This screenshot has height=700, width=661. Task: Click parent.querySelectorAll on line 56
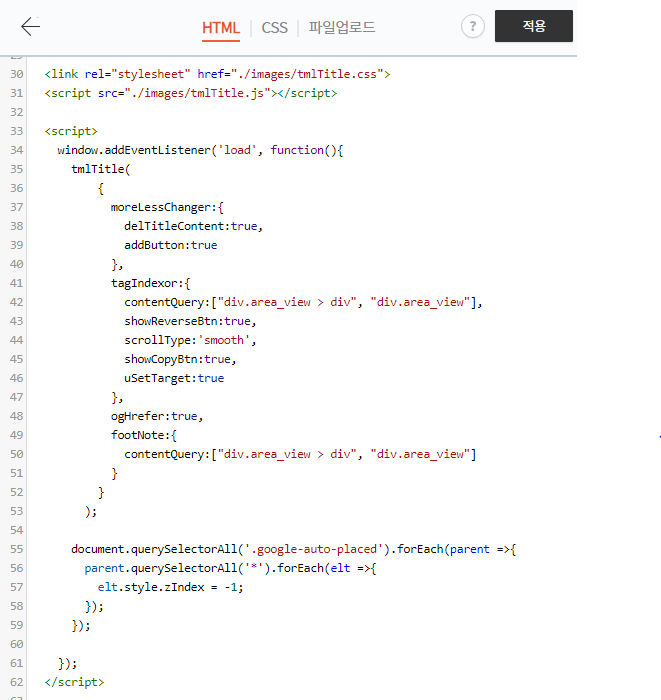pyautogui.click(x=161, y=568)
